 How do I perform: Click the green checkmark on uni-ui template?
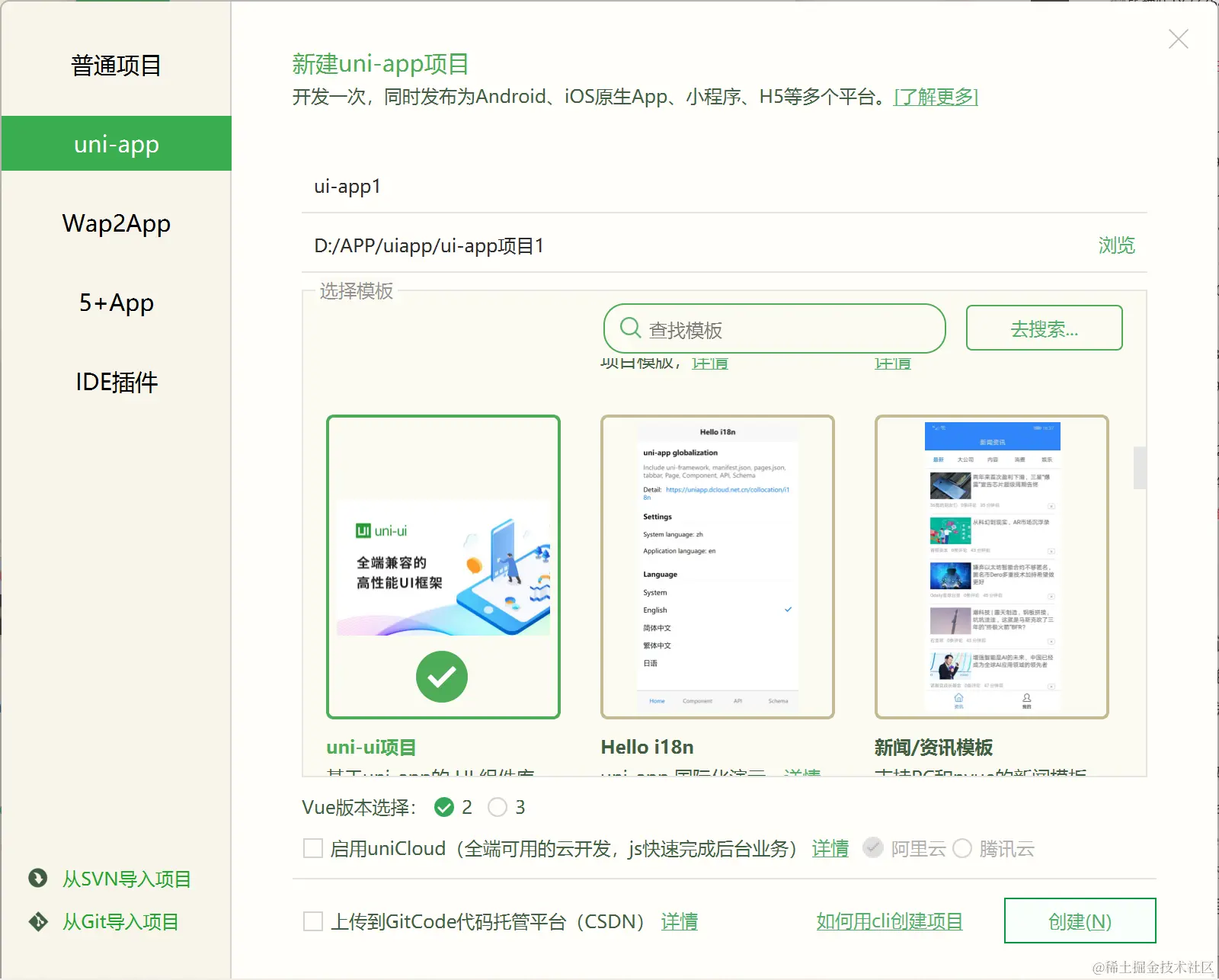point(442,677)
